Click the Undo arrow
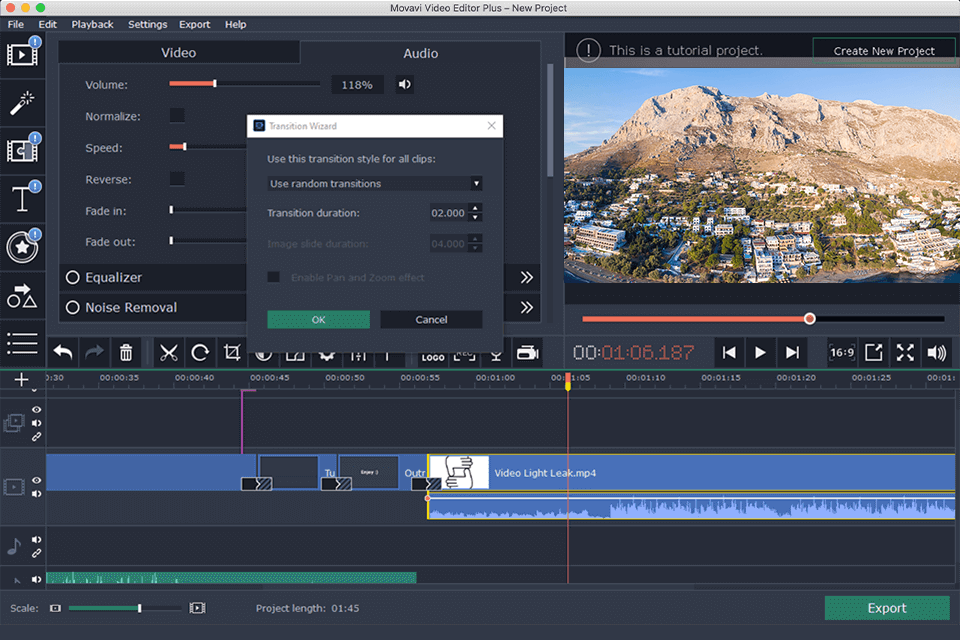960x640 pixels. coord(63,352)
